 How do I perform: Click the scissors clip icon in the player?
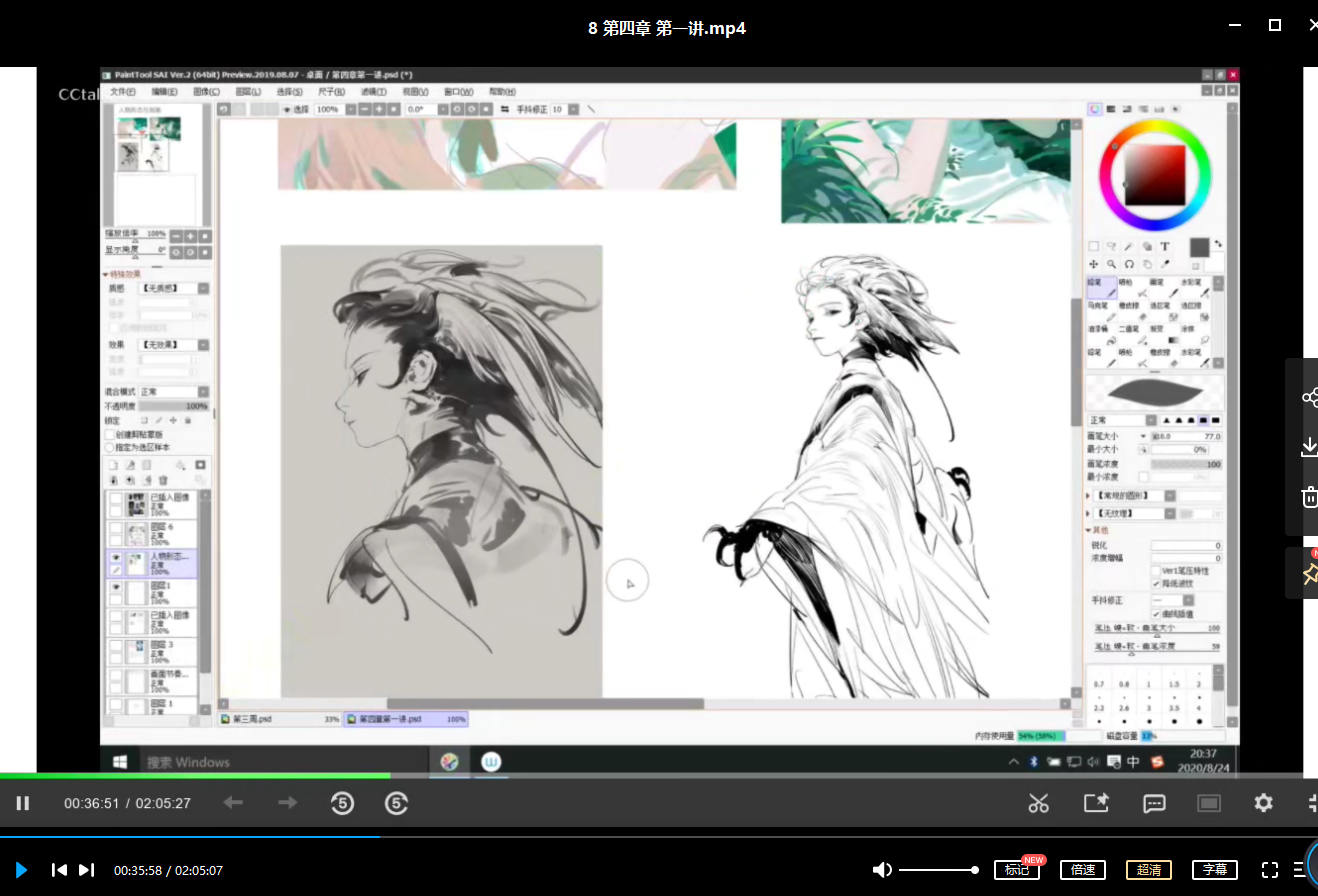click(1039, 803)
